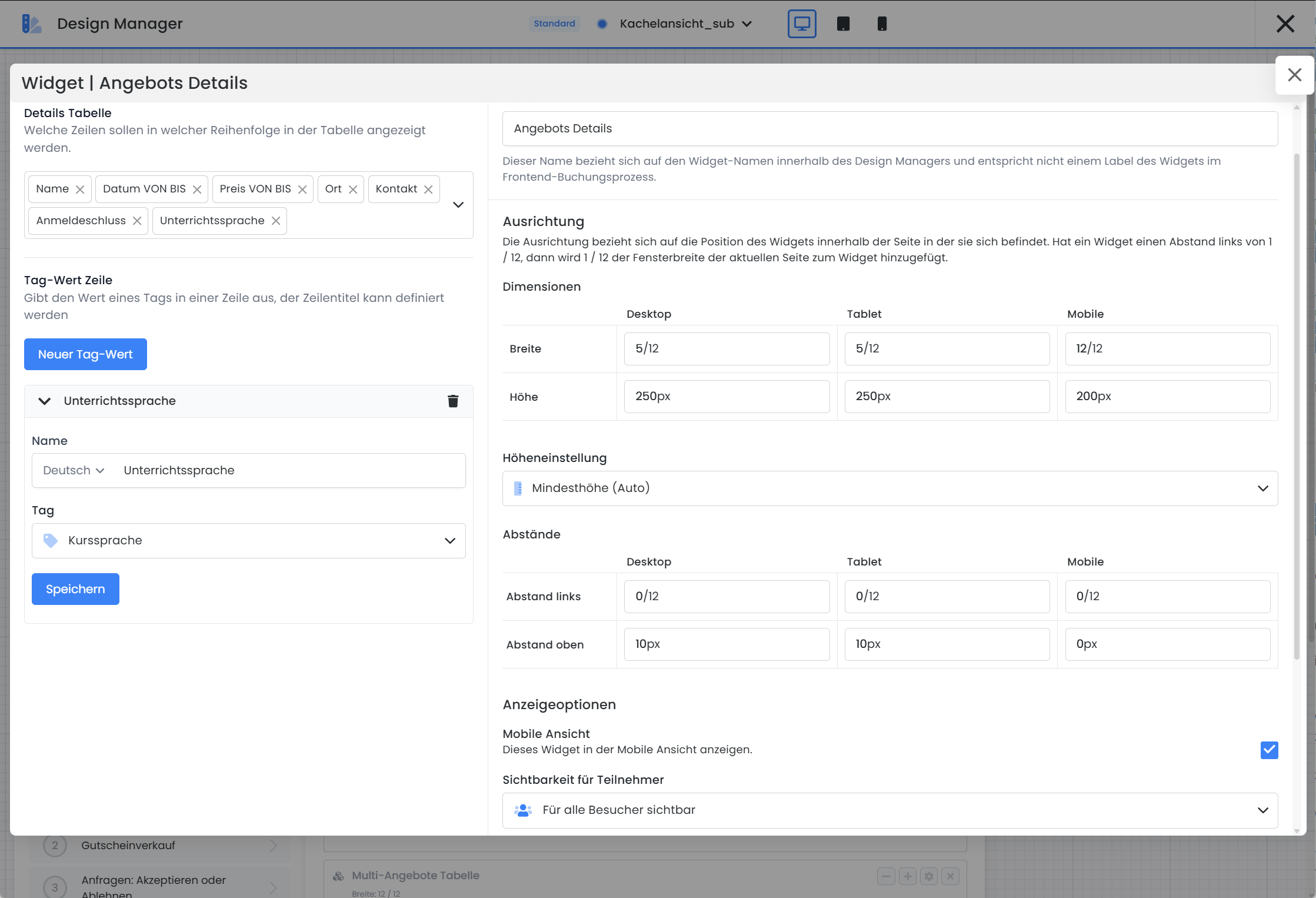Click the minus icon on Multi-Angebote Tabelle
This screenshot has height=898, width=1316.
[886, 876]
